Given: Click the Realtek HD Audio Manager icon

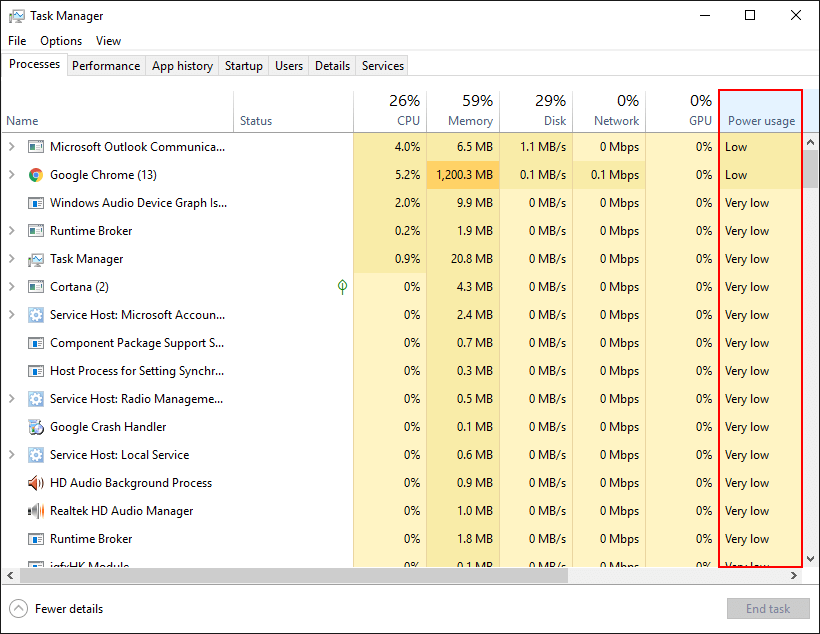Looking at the screenshot, I should coord(36,511).
